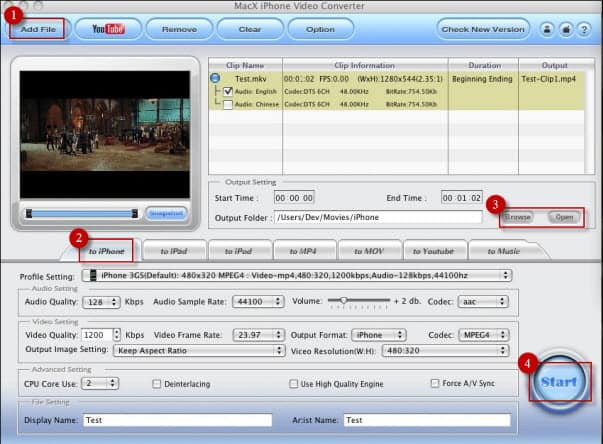Switch to the to MOV tab
This screenshot has height=444, width=603.
369,251
